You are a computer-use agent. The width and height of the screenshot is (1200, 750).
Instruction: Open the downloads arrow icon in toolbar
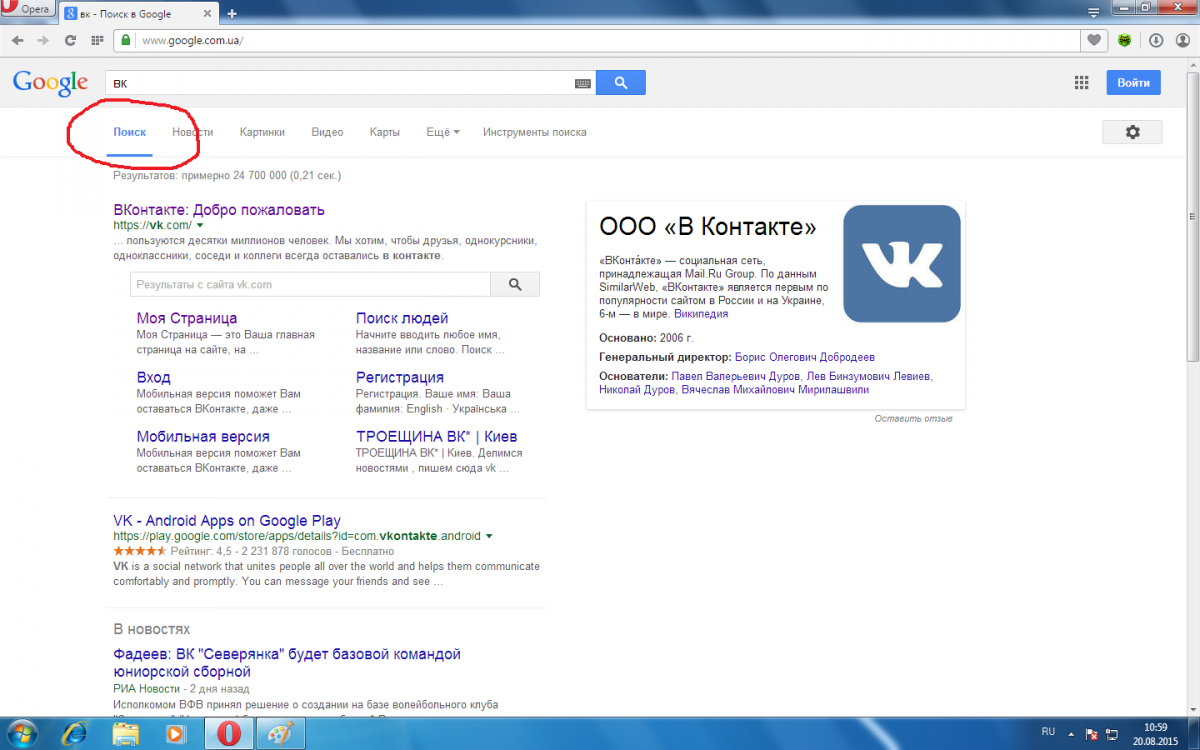click(1155, 41)
